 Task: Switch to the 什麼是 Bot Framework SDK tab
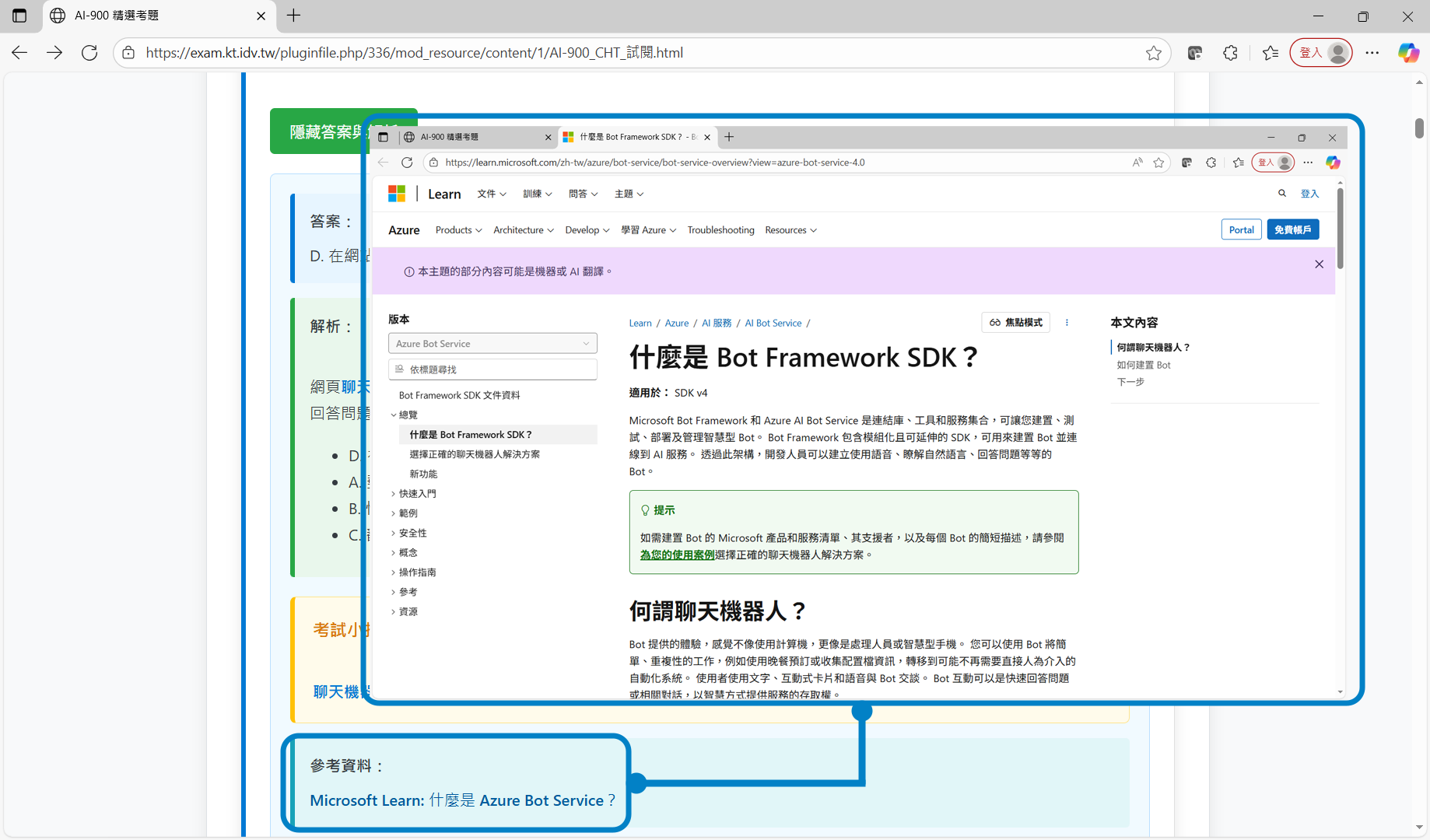point(630,137)
